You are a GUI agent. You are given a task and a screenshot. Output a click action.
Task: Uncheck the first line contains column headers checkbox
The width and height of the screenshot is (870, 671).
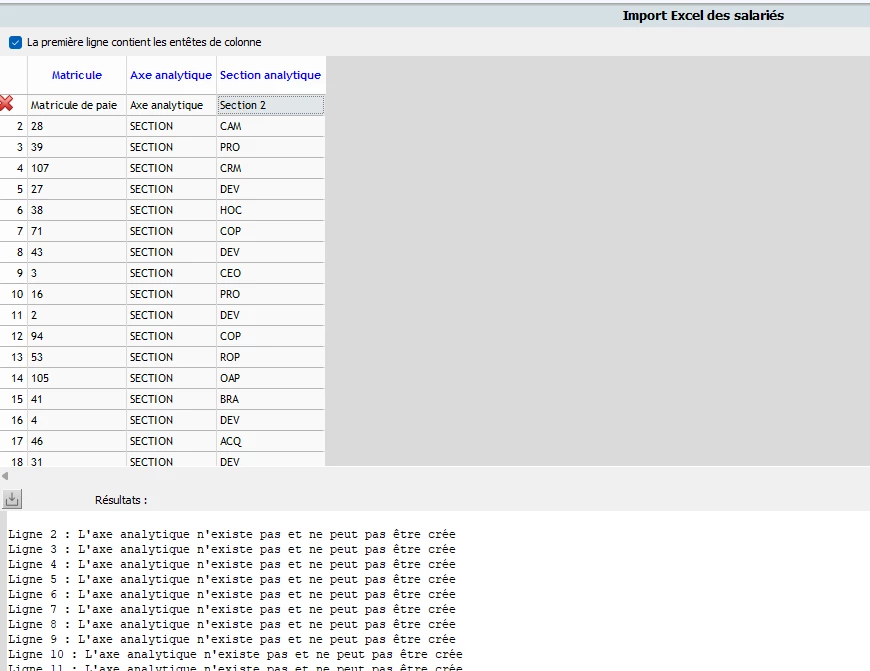coord(16,42)
